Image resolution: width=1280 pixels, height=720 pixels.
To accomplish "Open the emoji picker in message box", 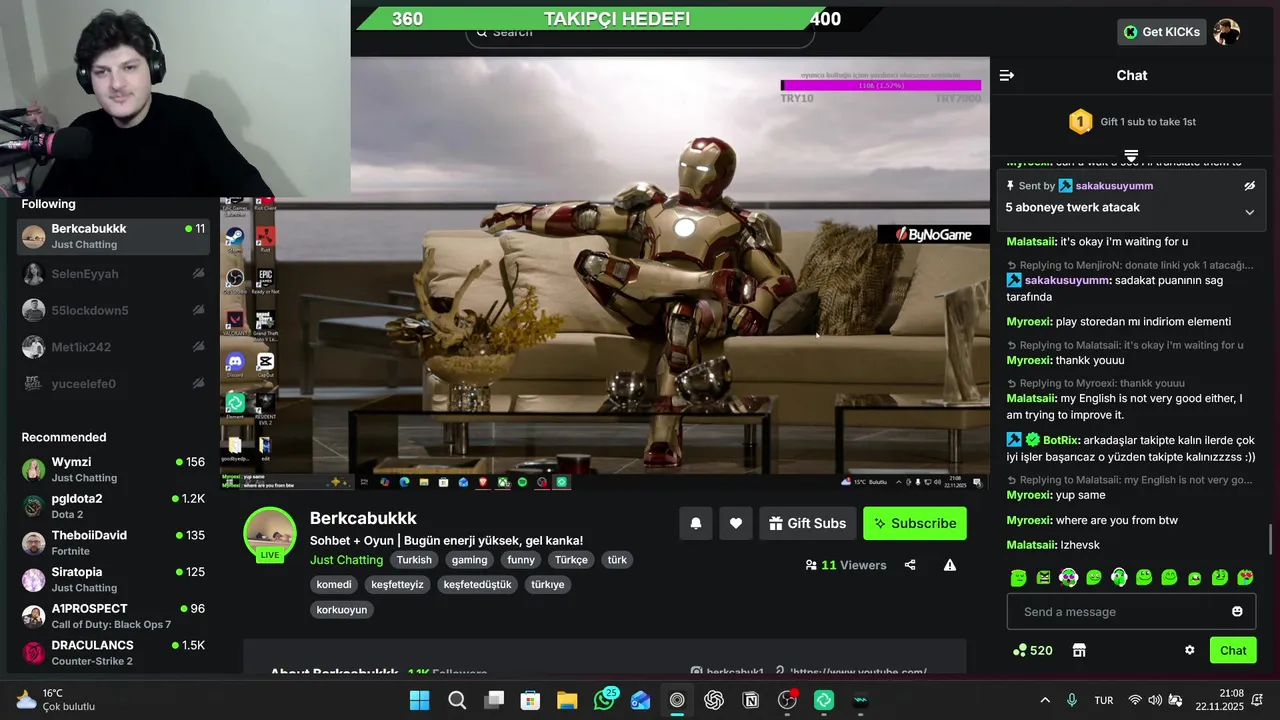I will tap(1237, 612).
